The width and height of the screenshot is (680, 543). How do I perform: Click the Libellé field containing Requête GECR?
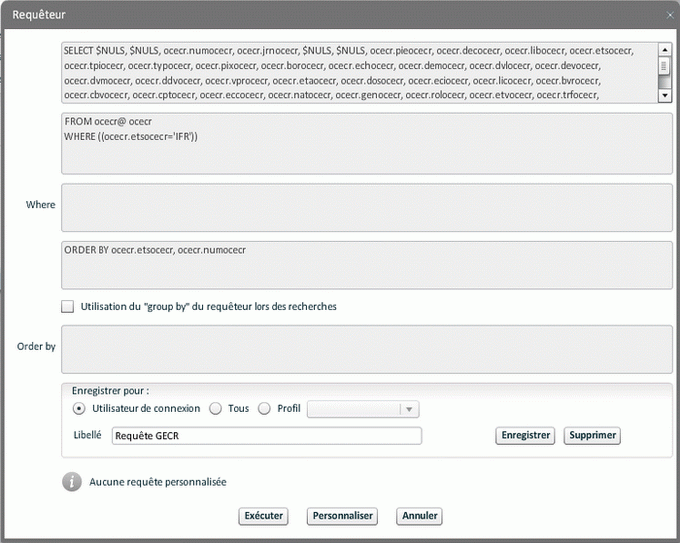(266, 436)
